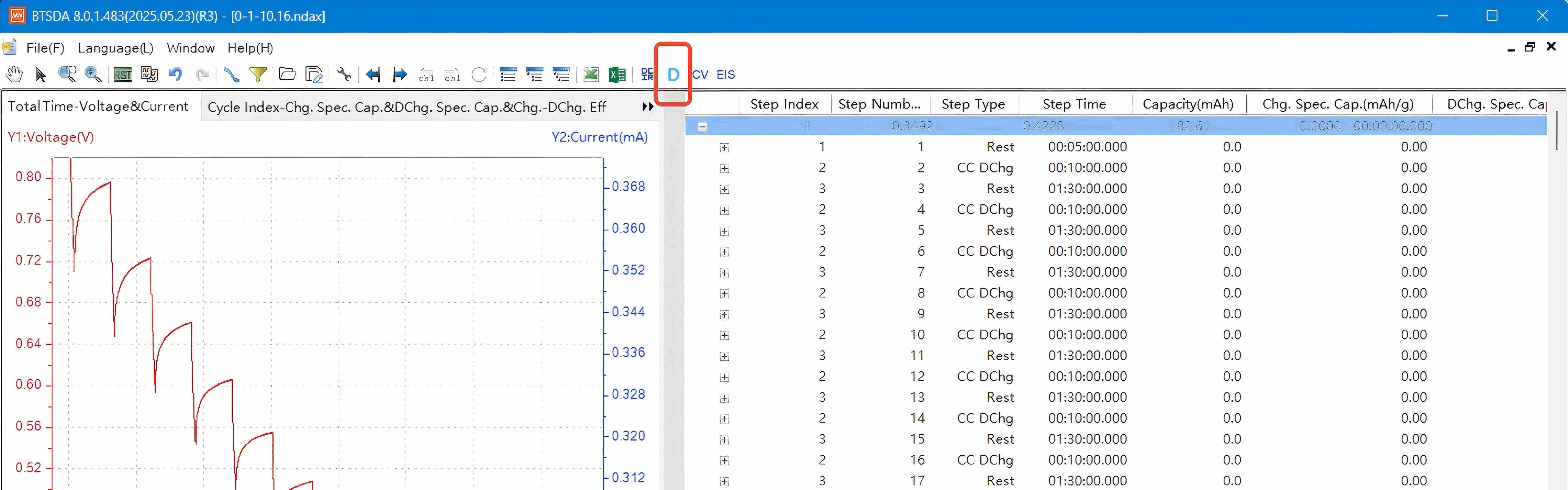The width and height of the screenshot is (1568, 490).
Task: Click the zoom out magnifier icon
Action: point(93,74)
